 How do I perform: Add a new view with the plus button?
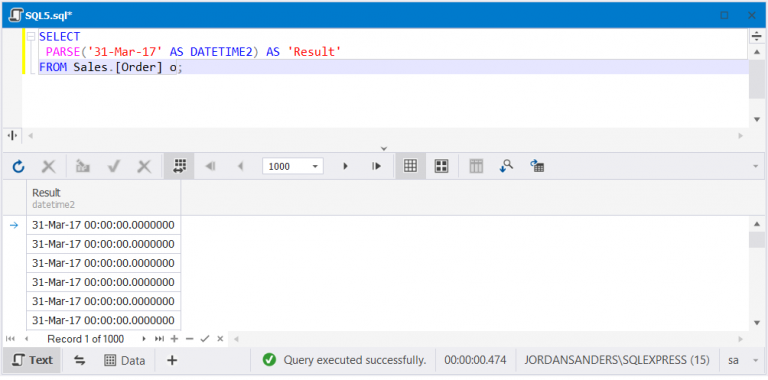coord(172,361)
